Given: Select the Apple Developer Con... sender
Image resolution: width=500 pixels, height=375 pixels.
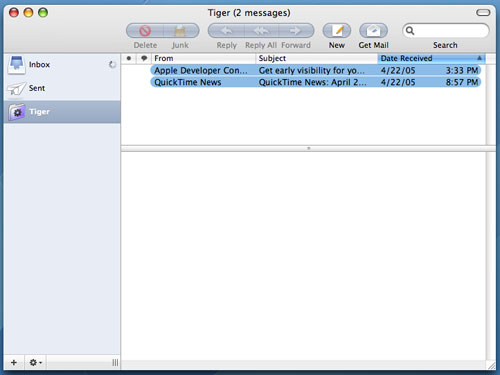Looking at the screenshot, I should point(201,71).
